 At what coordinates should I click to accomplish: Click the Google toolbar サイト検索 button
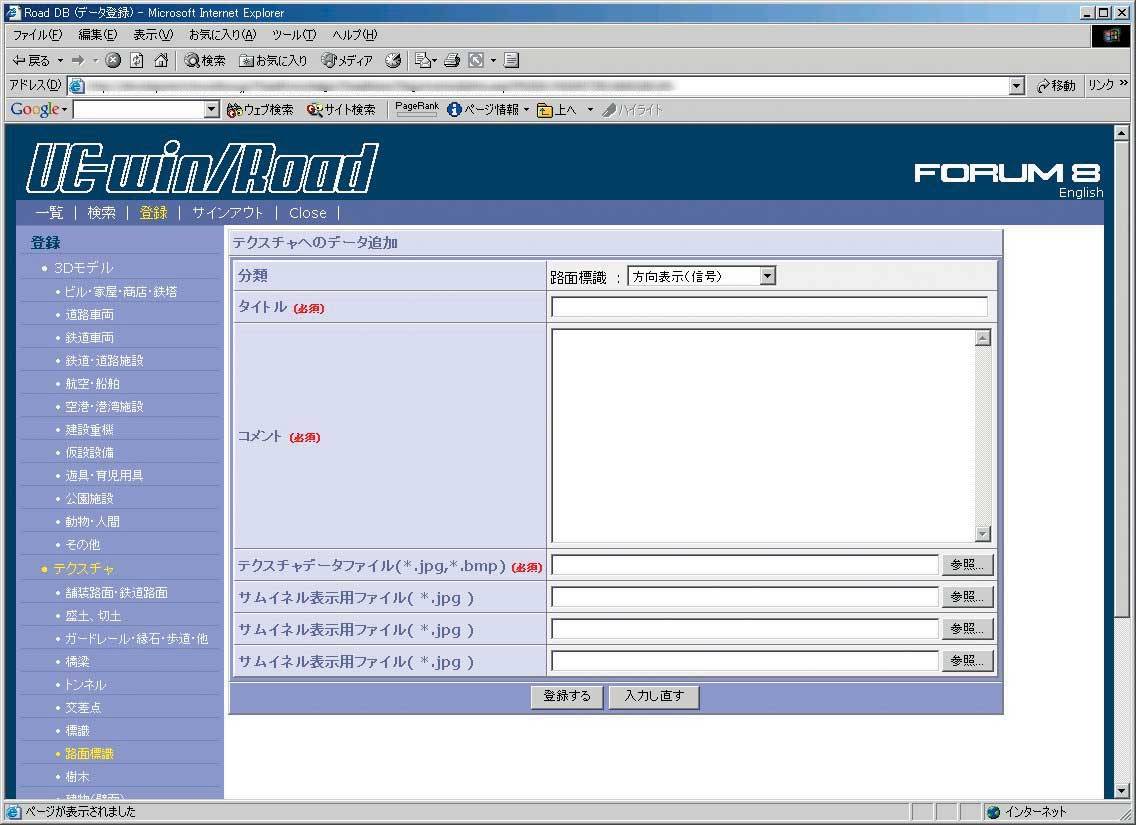pyautogui.click(x=341, y=109)
